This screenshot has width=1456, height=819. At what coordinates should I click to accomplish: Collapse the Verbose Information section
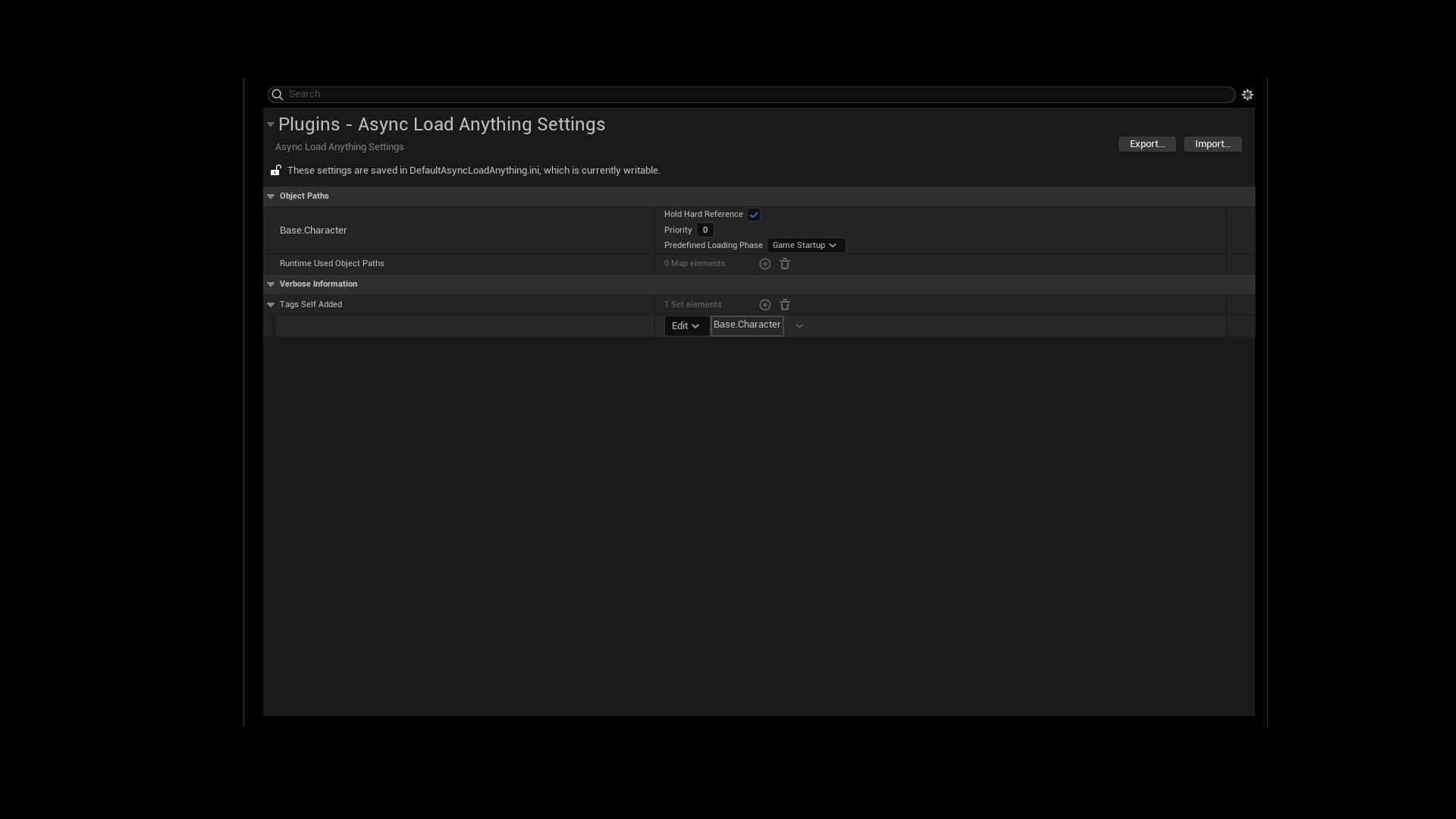coord(271,284)
